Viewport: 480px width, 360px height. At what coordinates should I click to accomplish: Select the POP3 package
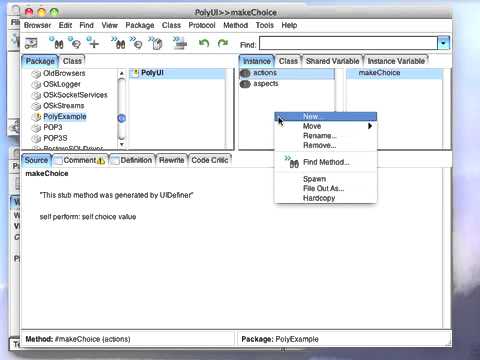pos(53,127)
